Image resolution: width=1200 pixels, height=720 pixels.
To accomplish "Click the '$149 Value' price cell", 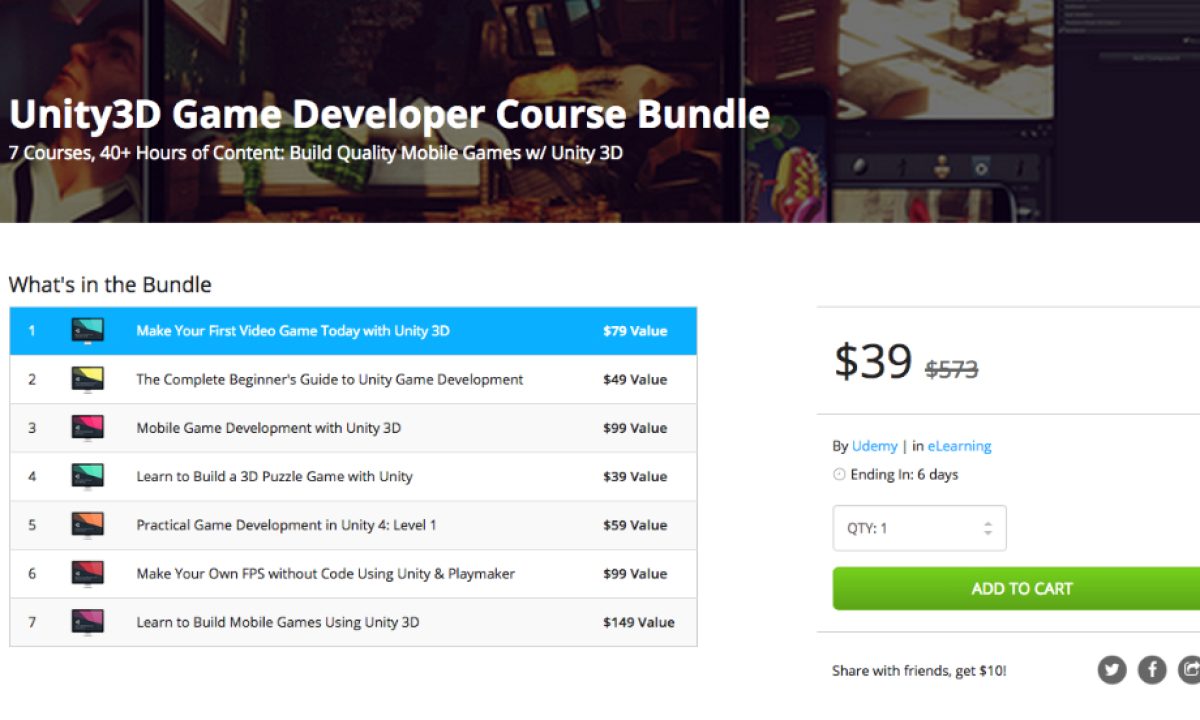I will pyautogui.click(x=639, y=622).
